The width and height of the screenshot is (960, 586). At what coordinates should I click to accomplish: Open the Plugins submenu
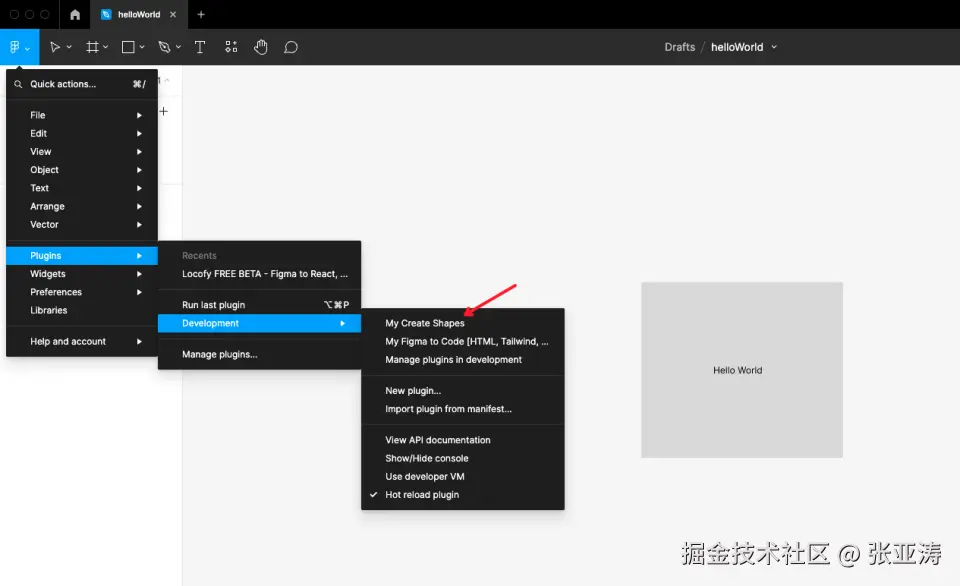coord(82,255)
